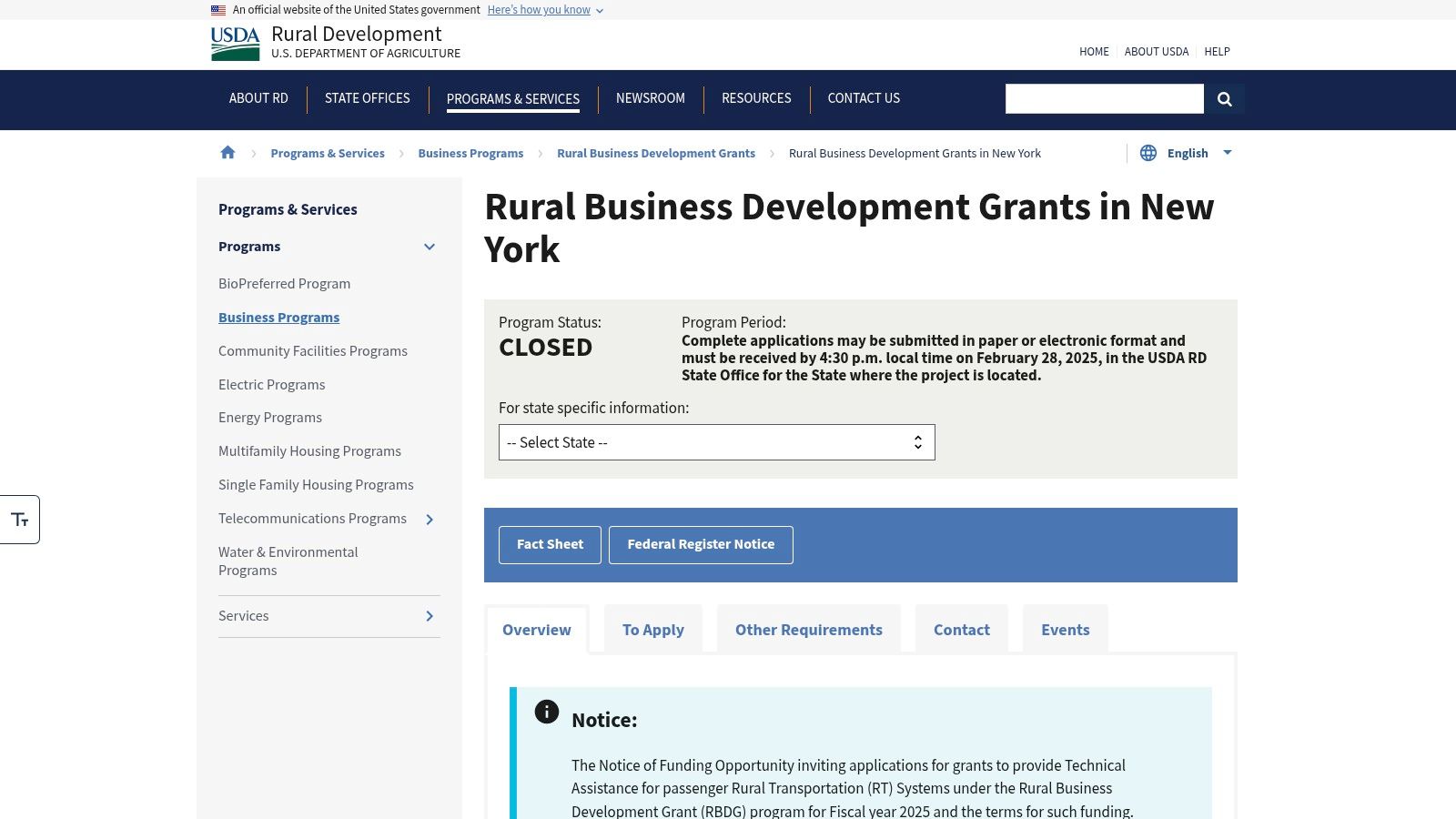The width and height of the screenshot is (1456, 819).
Task: Click the USDA logo
Action: [x=235, y=43]
